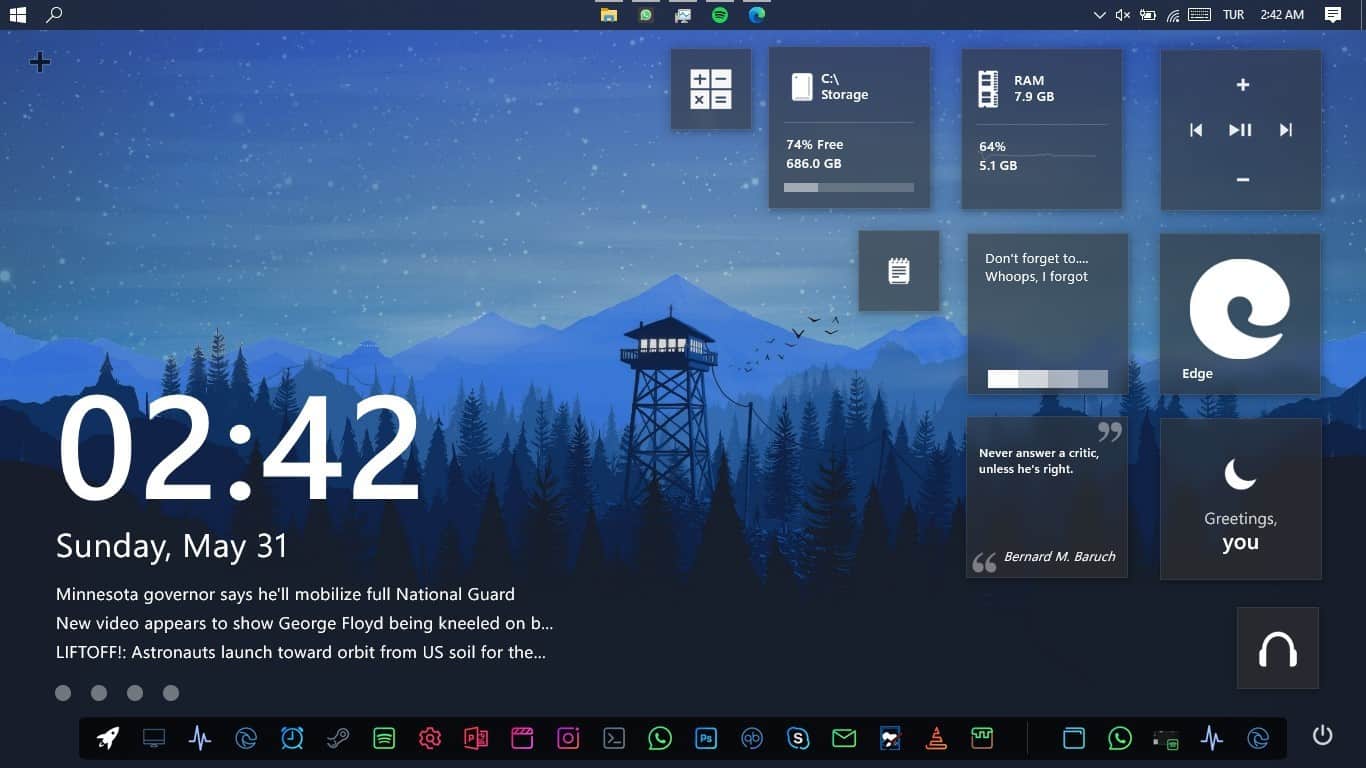Open the 2:42 AM taskbar clock
This screenshot has height=768, width=1366.
click(x=1282, y=15)
